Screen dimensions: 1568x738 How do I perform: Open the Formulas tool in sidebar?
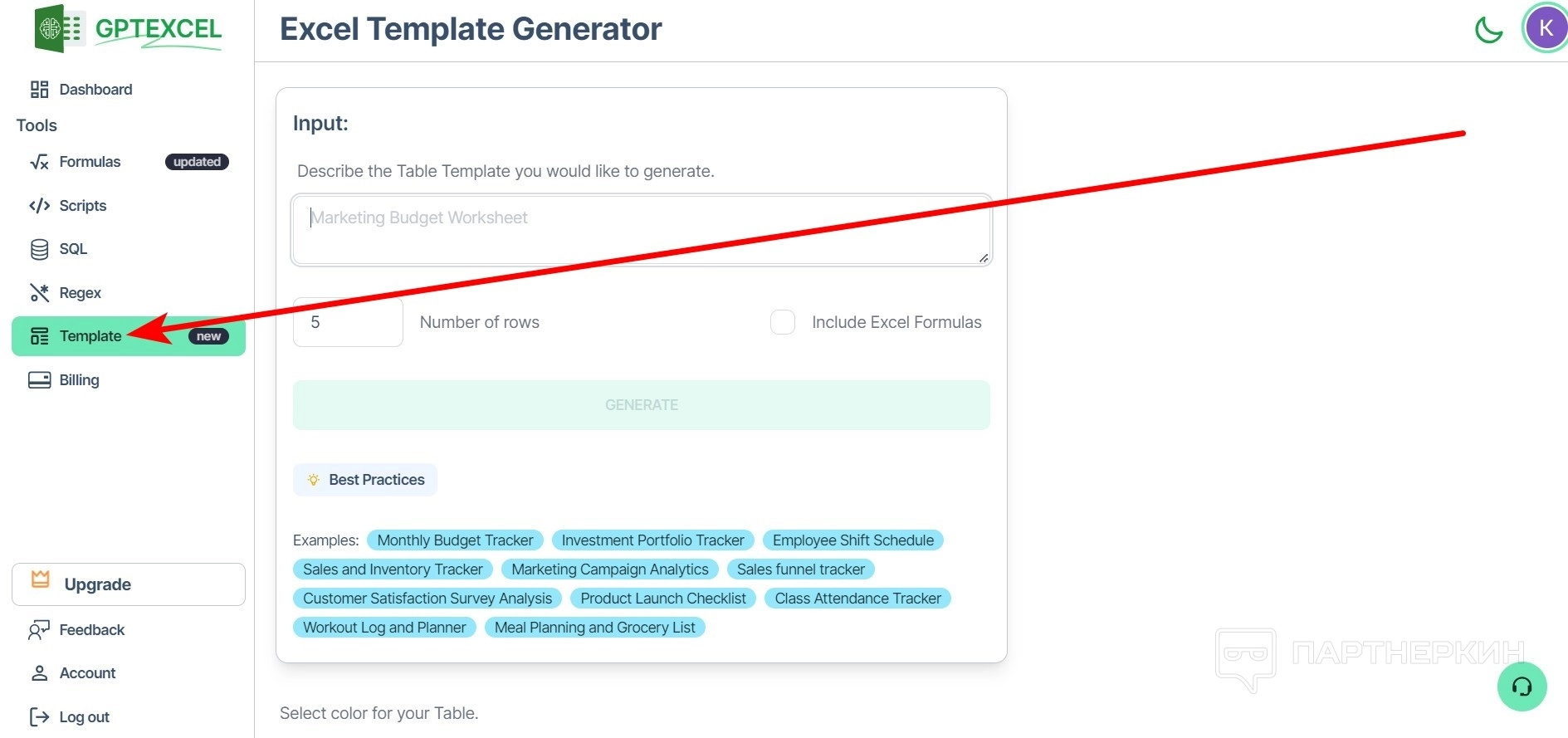90,162
